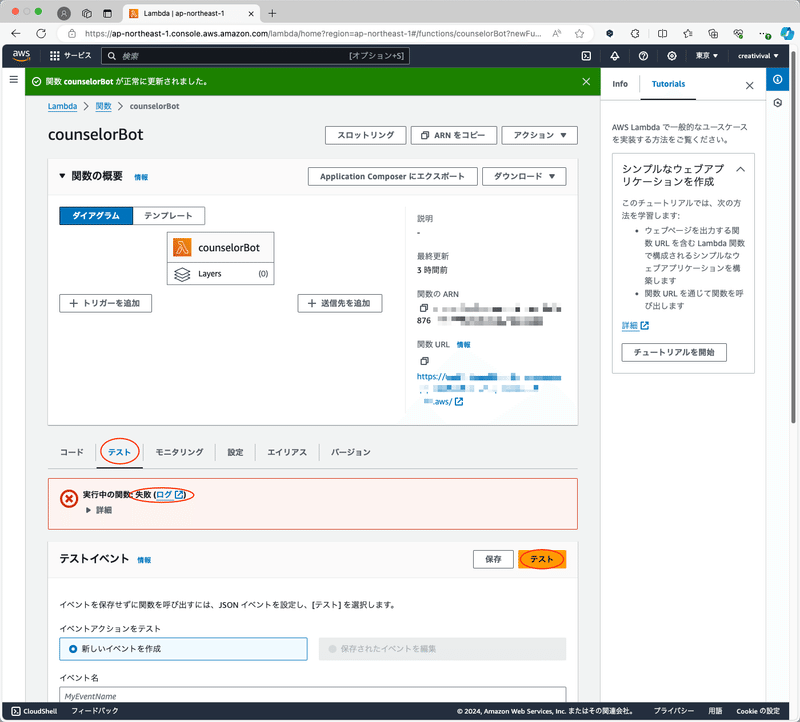Export to Application Composer

pyautogui.click(x=392, y=177)
